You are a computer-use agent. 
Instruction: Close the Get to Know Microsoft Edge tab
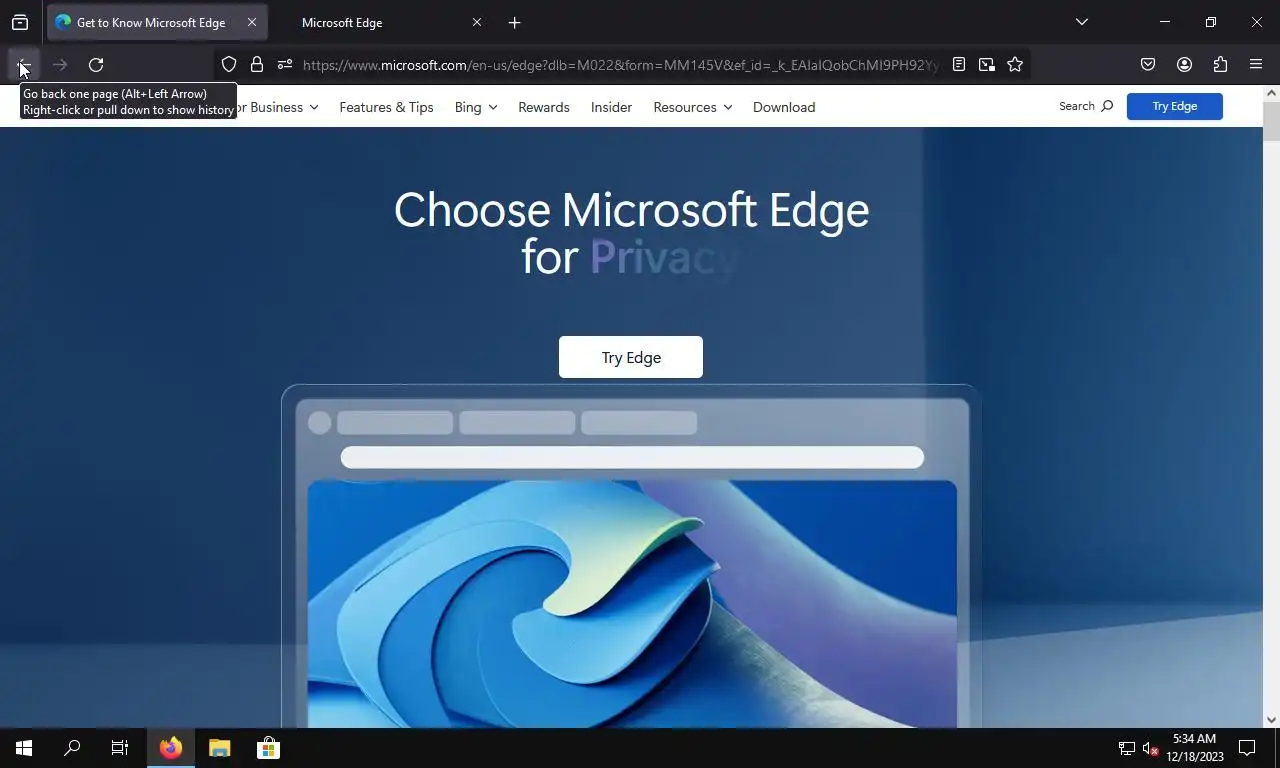252,22
